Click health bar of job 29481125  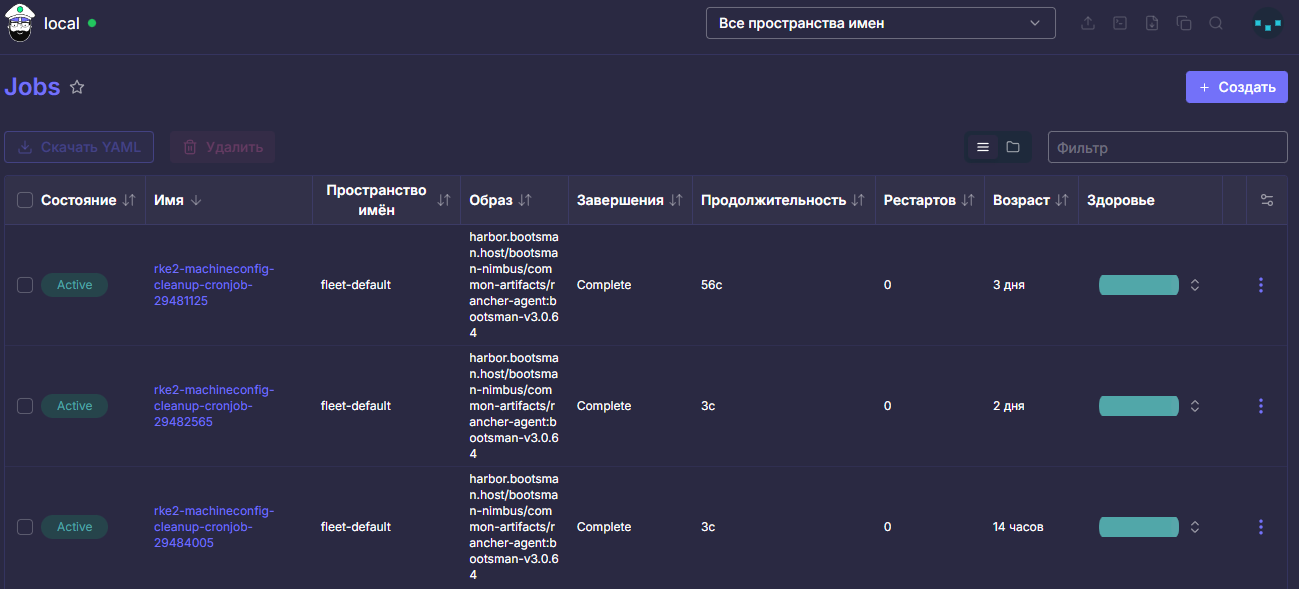point(1139,285)
